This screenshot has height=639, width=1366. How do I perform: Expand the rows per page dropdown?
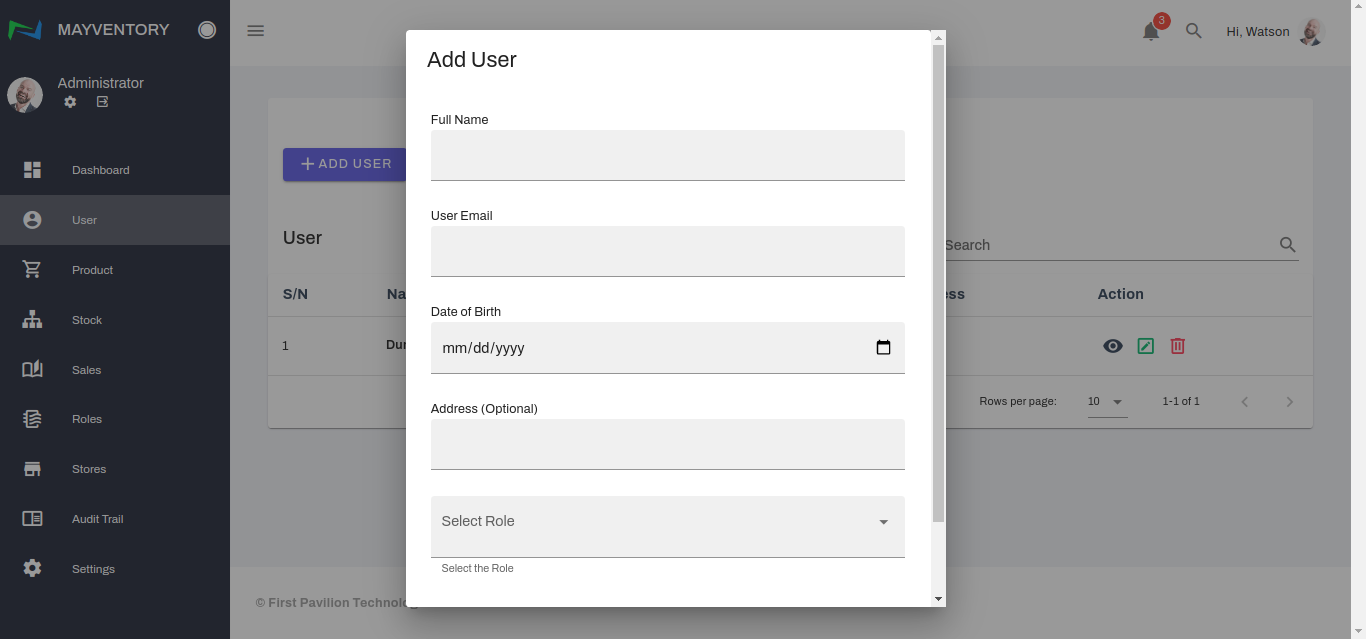[1107, 402]
